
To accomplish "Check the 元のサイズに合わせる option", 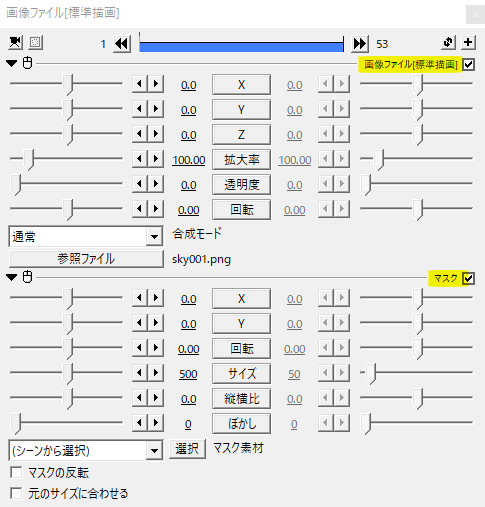I will (x=16, y=493).
